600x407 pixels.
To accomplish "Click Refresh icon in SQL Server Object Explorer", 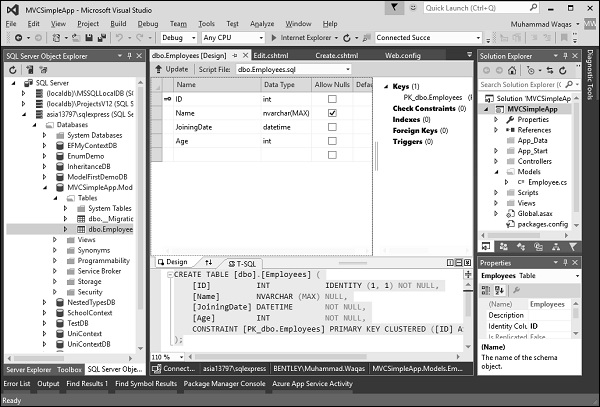I will tap(13, 71).
